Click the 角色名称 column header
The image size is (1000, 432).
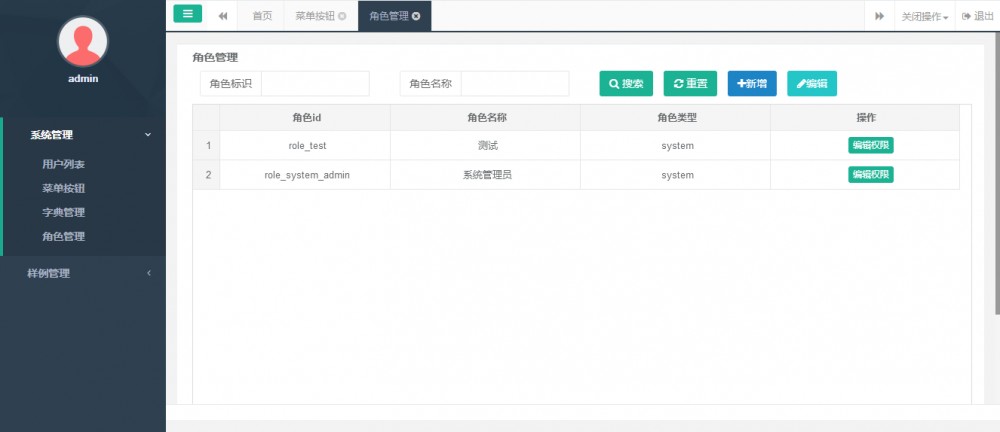click(485, 117)
